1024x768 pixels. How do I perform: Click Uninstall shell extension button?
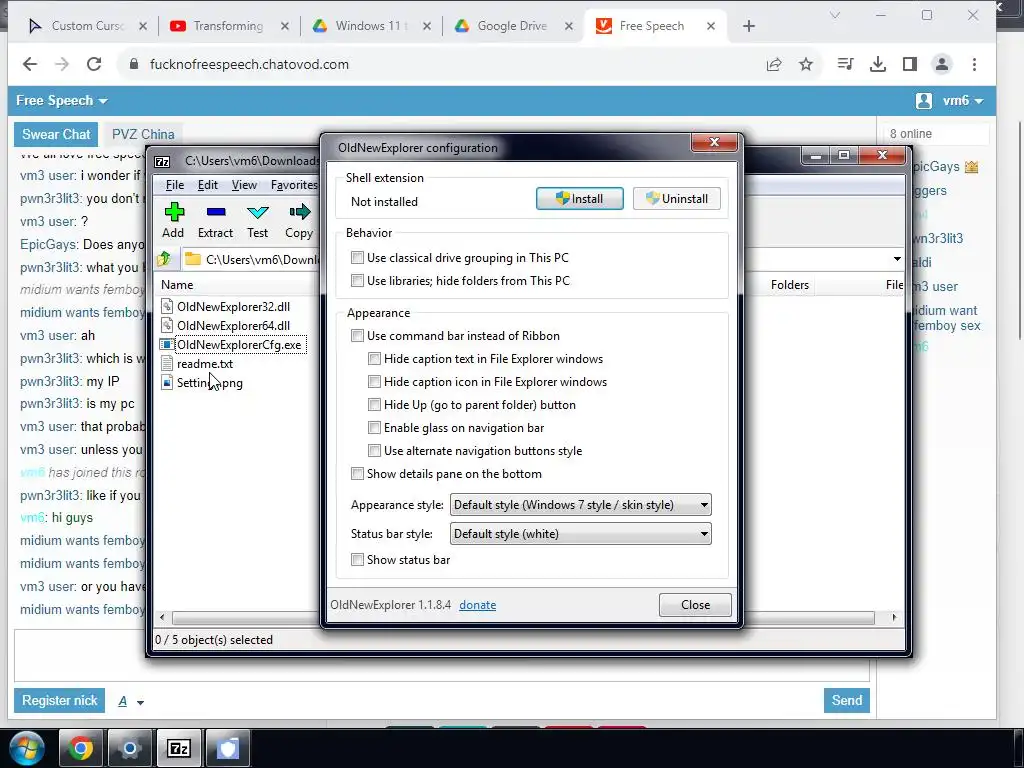[677, 199]
